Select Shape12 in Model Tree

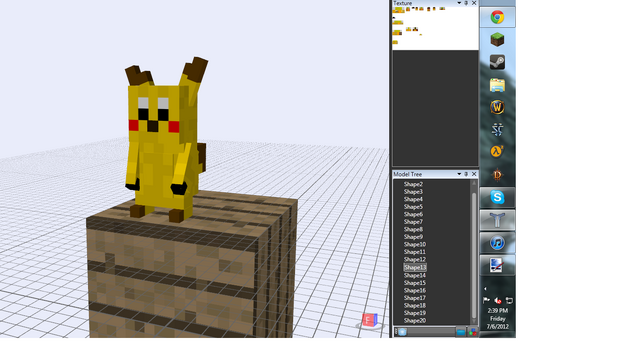[x=415, y=259]
